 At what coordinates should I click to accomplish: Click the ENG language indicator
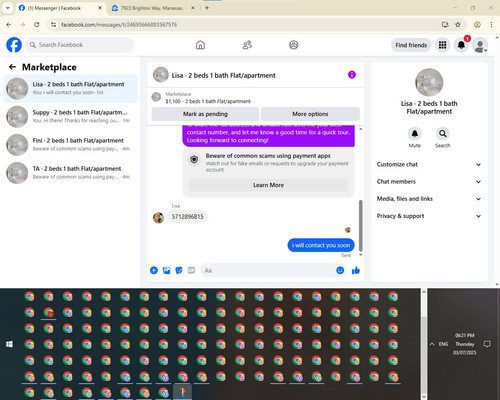[443, 344]
